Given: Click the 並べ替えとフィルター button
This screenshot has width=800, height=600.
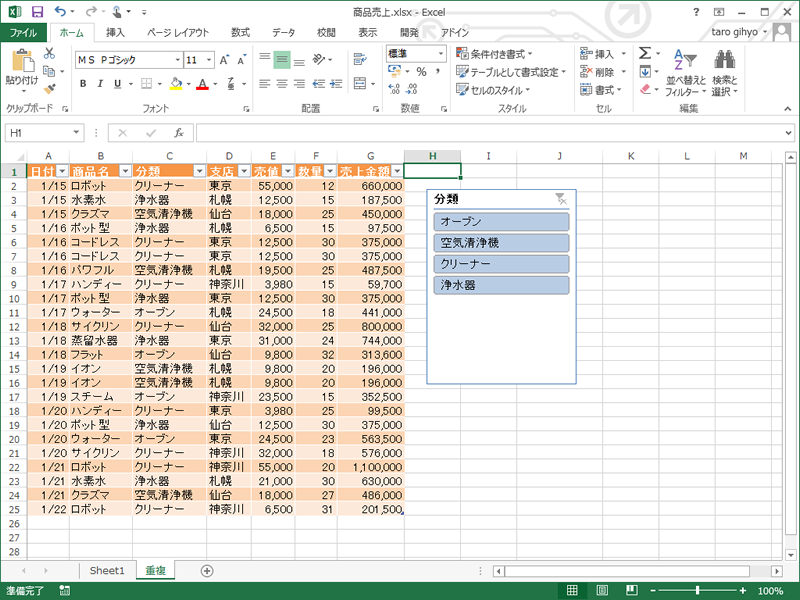Looking at the screenshot, I should [685, 72].
